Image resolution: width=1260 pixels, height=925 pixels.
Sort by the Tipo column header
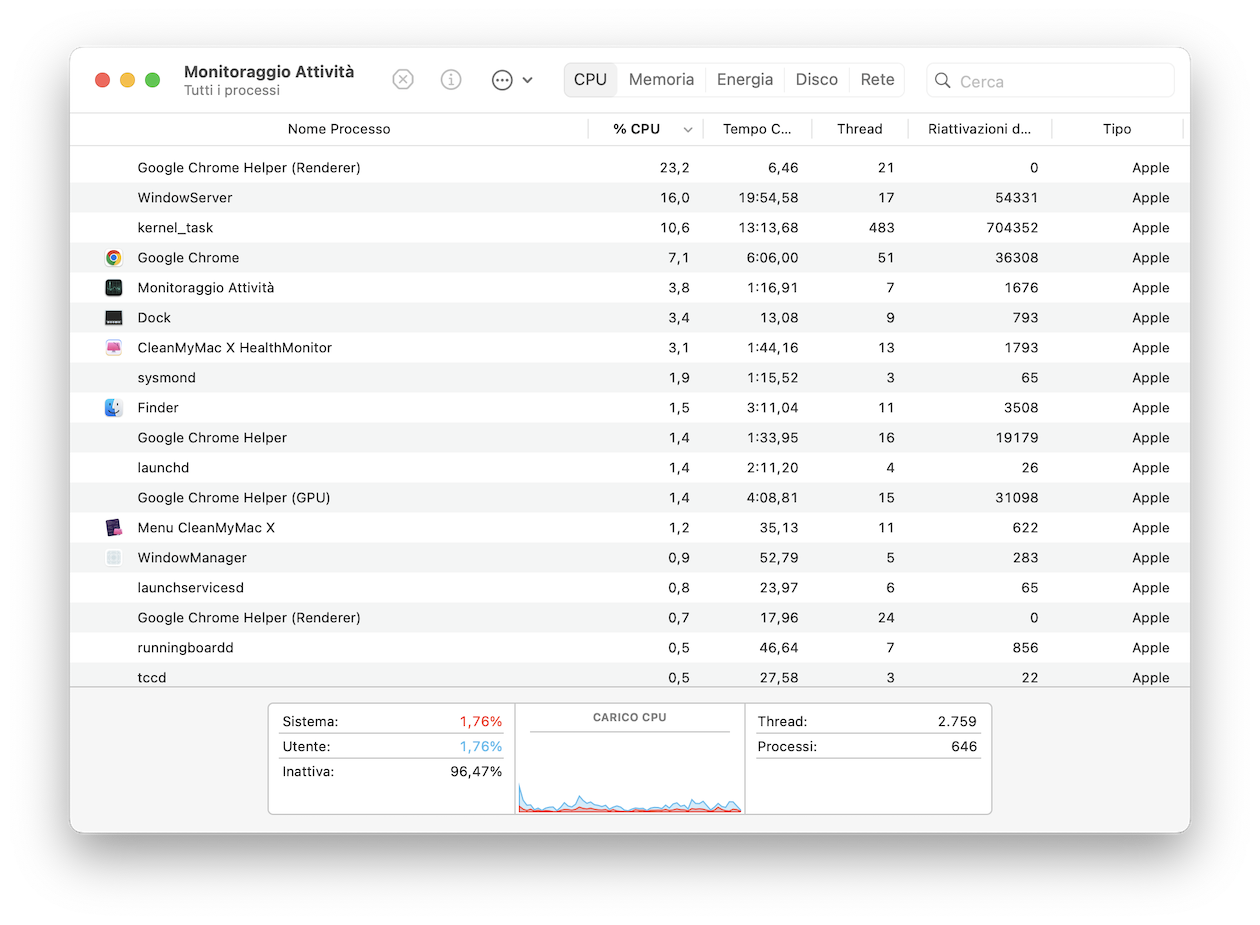(1117, 129)
